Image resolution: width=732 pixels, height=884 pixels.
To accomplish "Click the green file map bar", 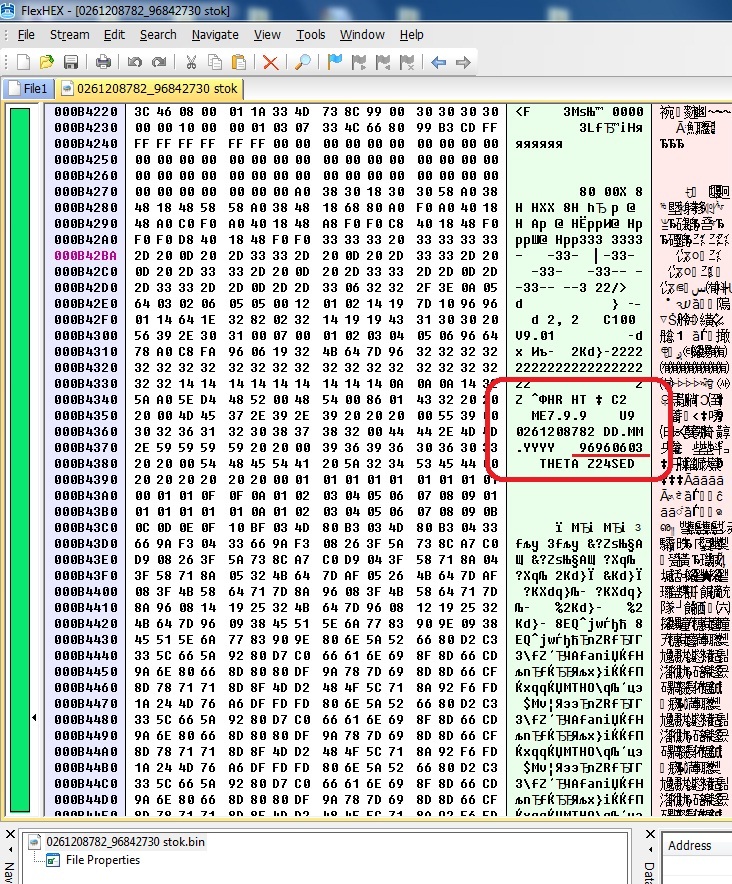I will 20,461.
